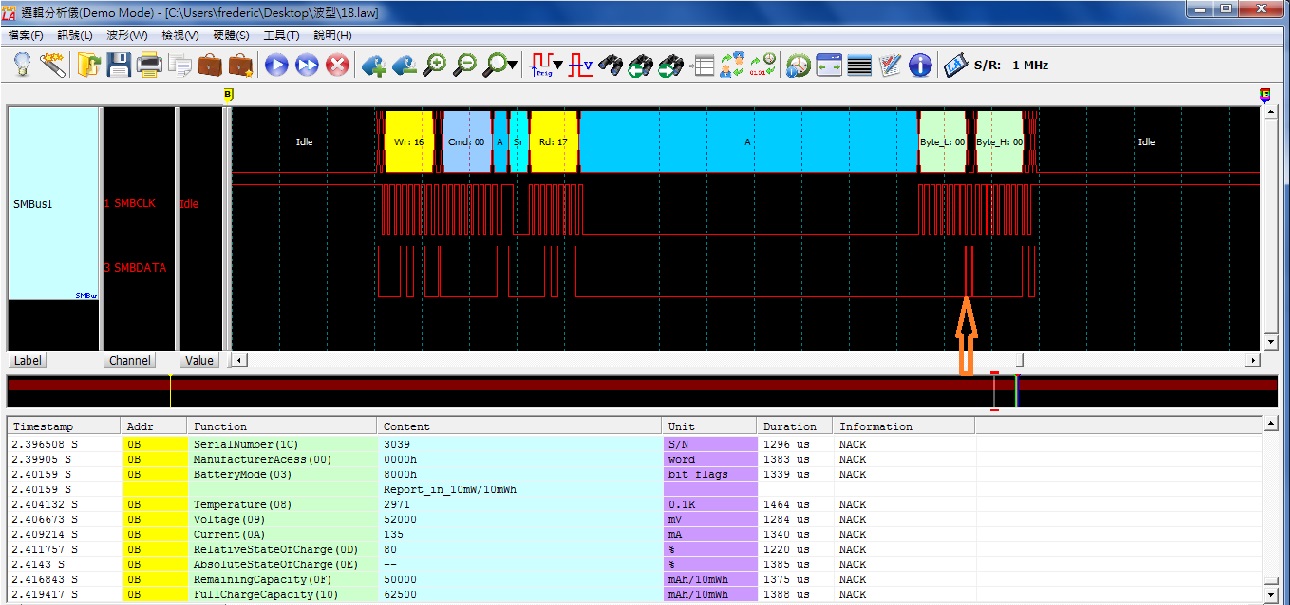This screenshot has height=605, width=1290.
Task: Click the waveform horizontal scrollbar thumb
Action: (1019, 360)
